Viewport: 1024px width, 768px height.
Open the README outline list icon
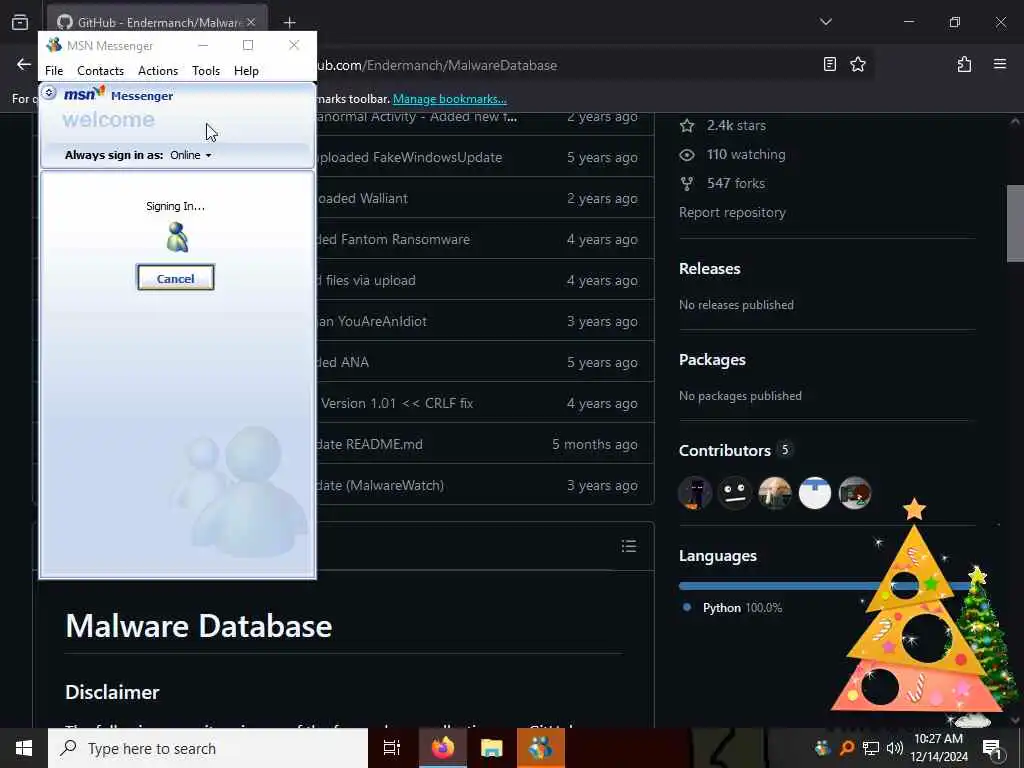tap(628, 546)
